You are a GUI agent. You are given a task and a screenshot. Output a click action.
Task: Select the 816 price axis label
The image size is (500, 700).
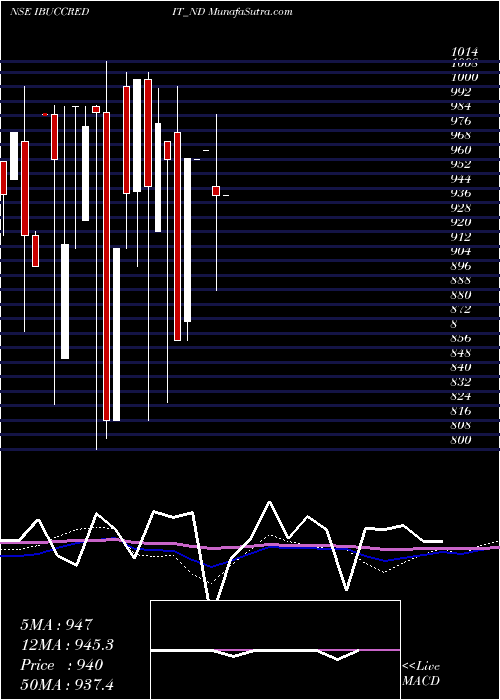(461, 411)
